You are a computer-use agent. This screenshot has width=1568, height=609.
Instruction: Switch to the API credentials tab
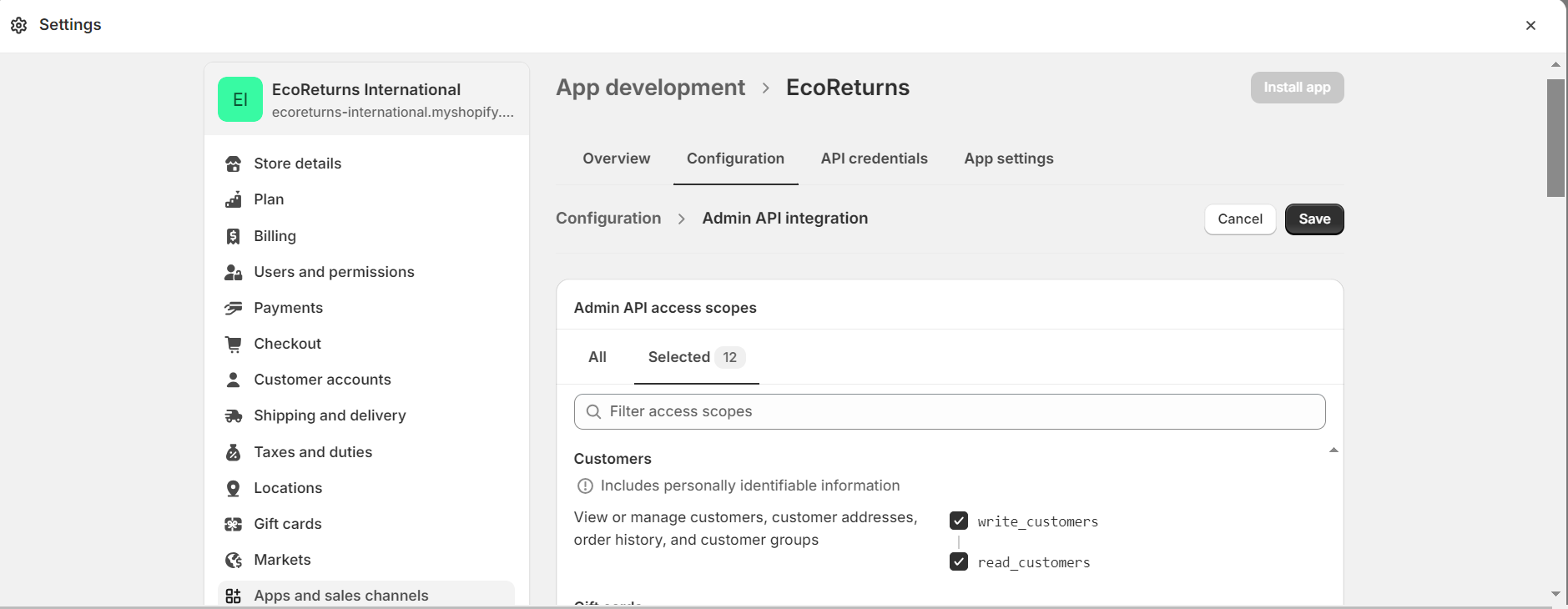(x=874, y=159)
